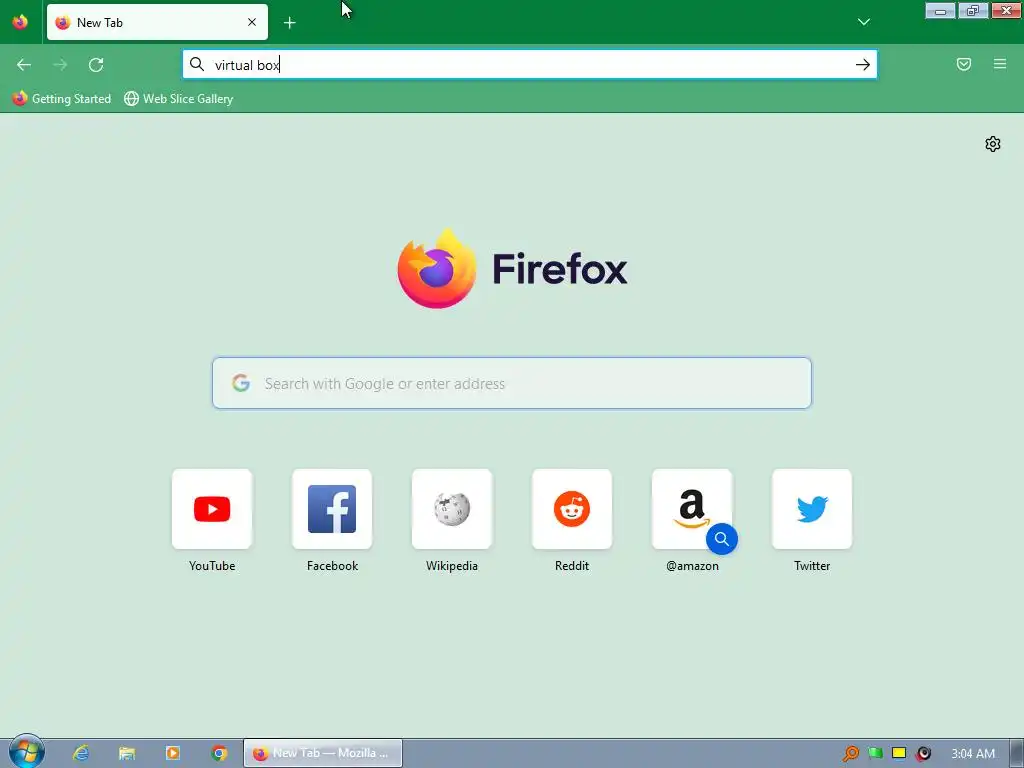Open the list all tabs dropdown
This screenshot has height=768, width=1024.
coord(863,22)
